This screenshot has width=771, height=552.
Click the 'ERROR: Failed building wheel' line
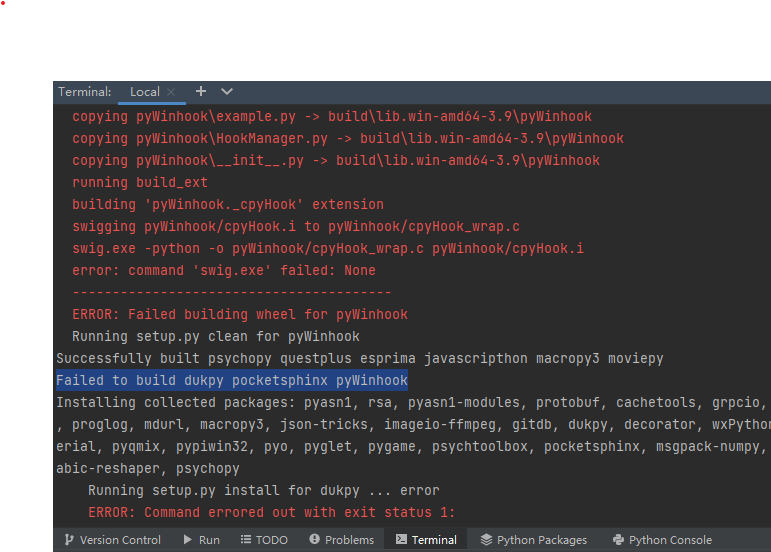point(240,314)
